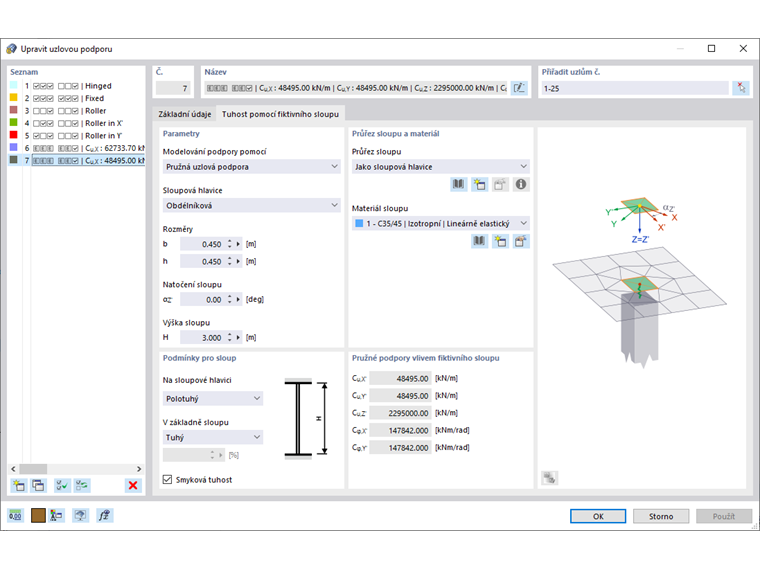760x570 pixels.
Task: Click the support number field showing 7
Action: tap(173, 88)
